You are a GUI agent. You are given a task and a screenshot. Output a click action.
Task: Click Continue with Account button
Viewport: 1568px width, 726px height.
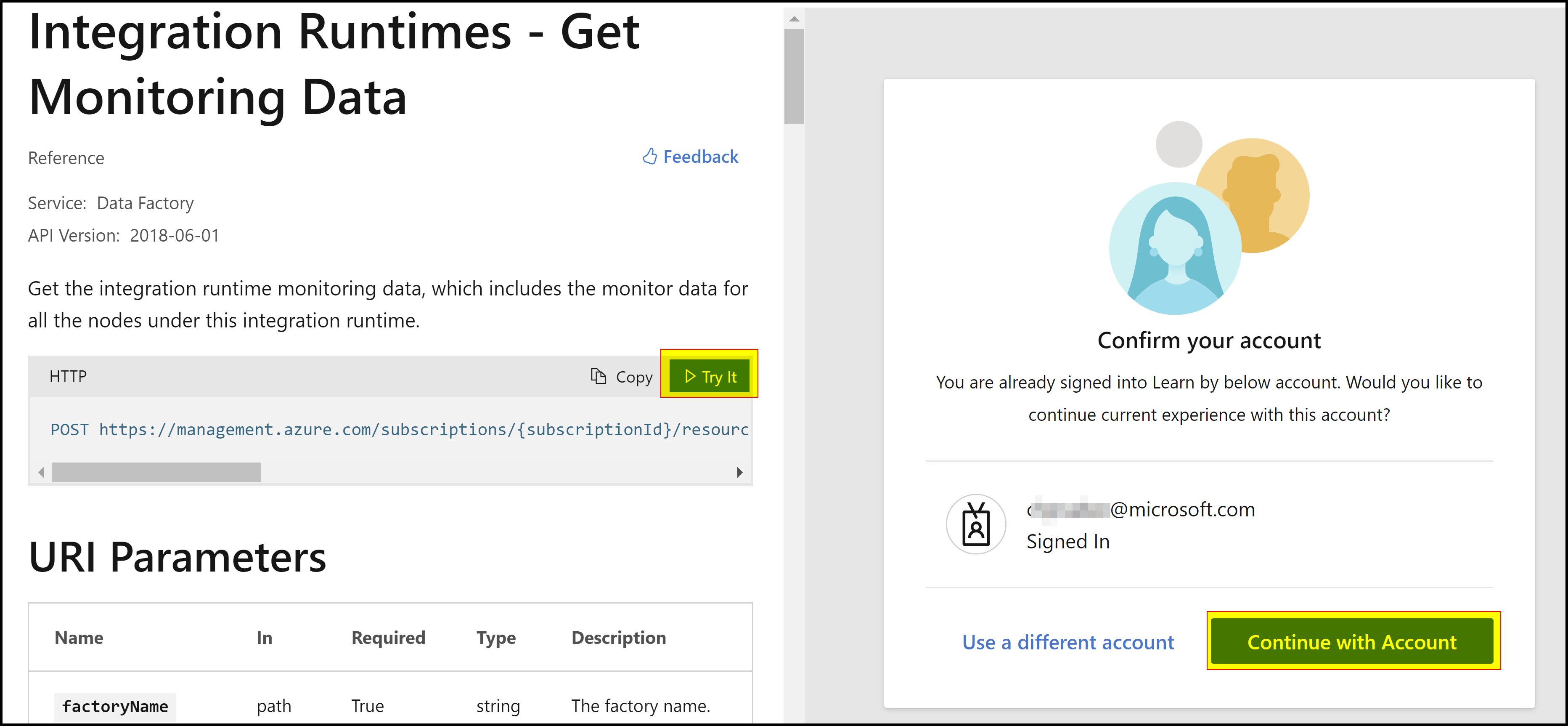pyautogui.click(x=1352, y=641)
